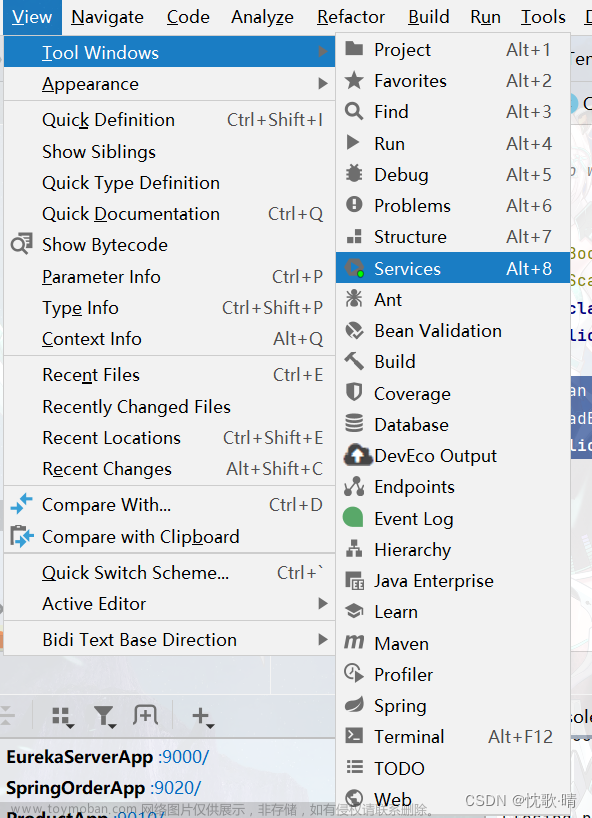Click Open in New Tab services icon
This screenshot has width=592, height=818.
145,715
